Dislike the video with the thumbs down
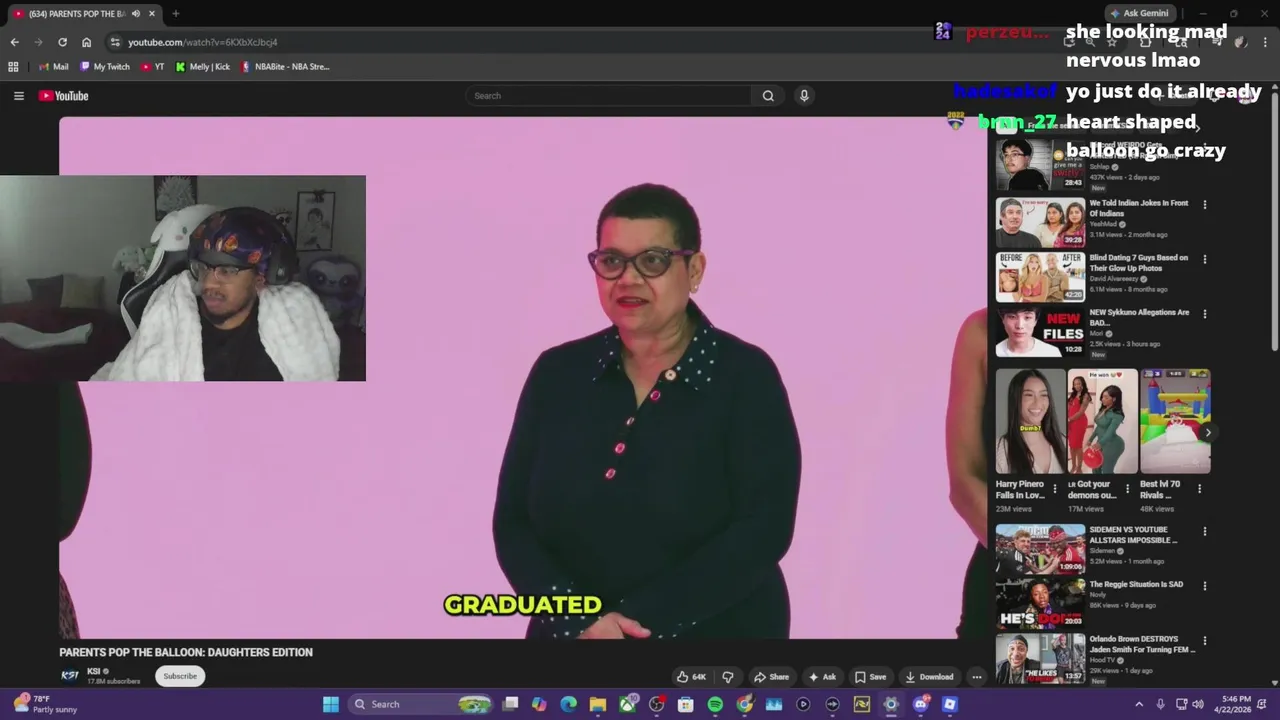The width and height of the screenshot is (1280, 720). [727, 677]
